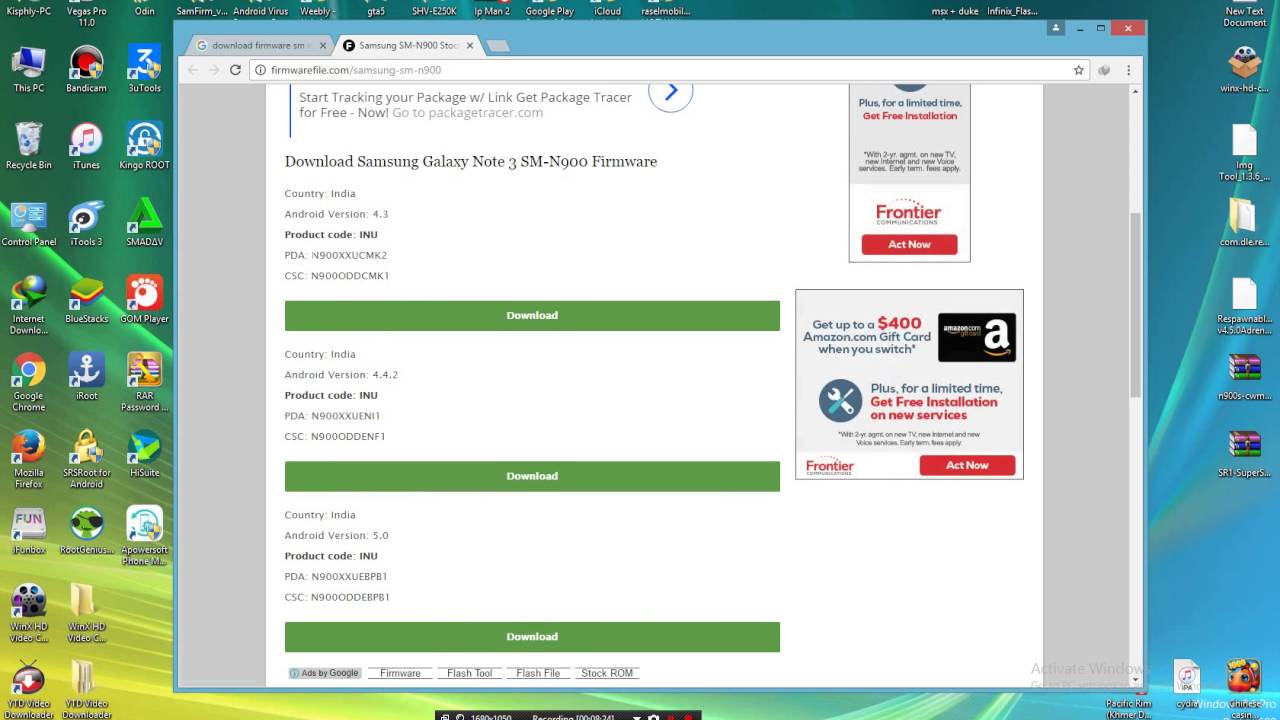The height and width of the screenshot is (720, 1280).
Task: Select the Download Samsung Galaxy Note 3 heading
Action: tap(471, 161)
